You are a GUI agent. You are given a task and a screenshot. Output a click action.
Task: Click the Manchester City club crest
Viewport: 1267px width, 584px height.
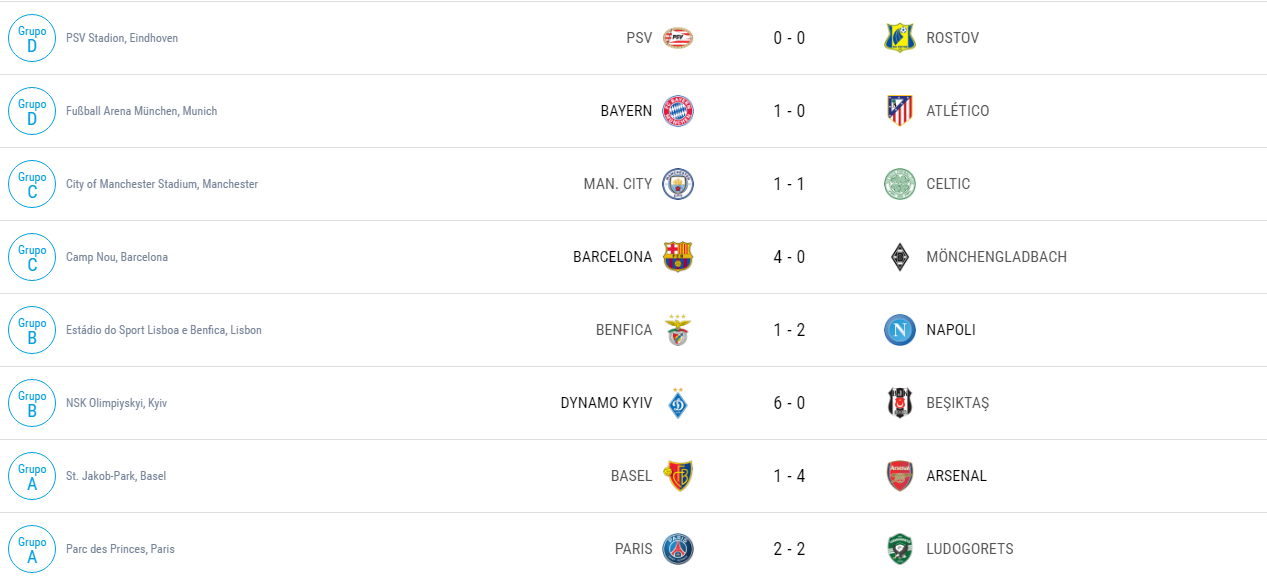pos(678,184)
